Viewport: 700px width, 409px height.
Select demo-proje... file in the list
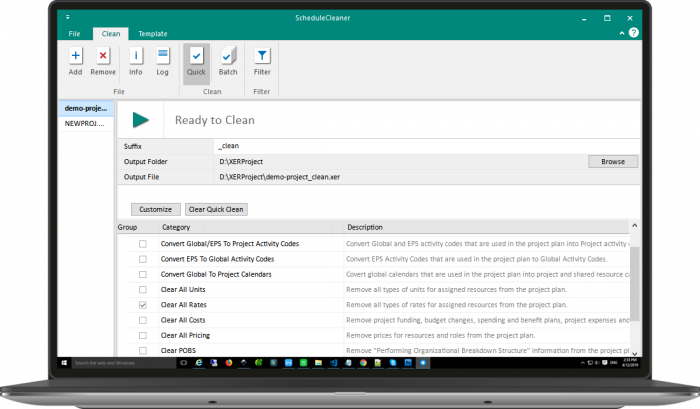tap(86, 108)
